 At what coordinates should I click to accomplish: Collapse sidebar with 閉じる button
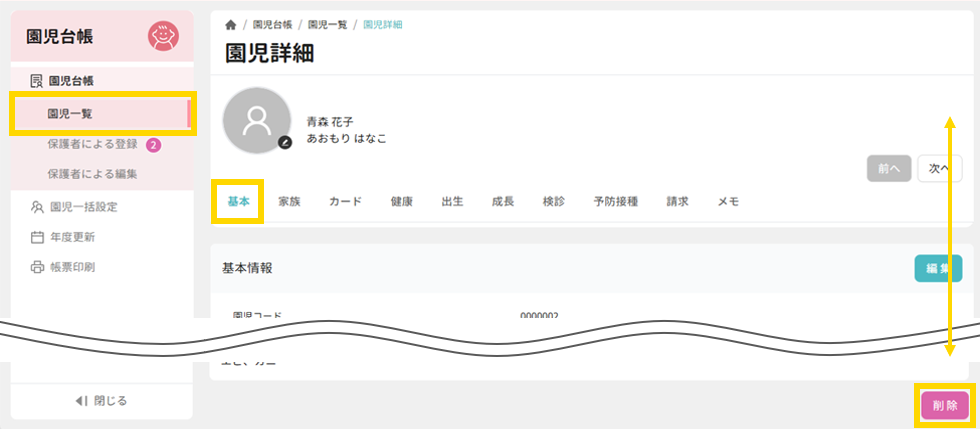[101, 400]
